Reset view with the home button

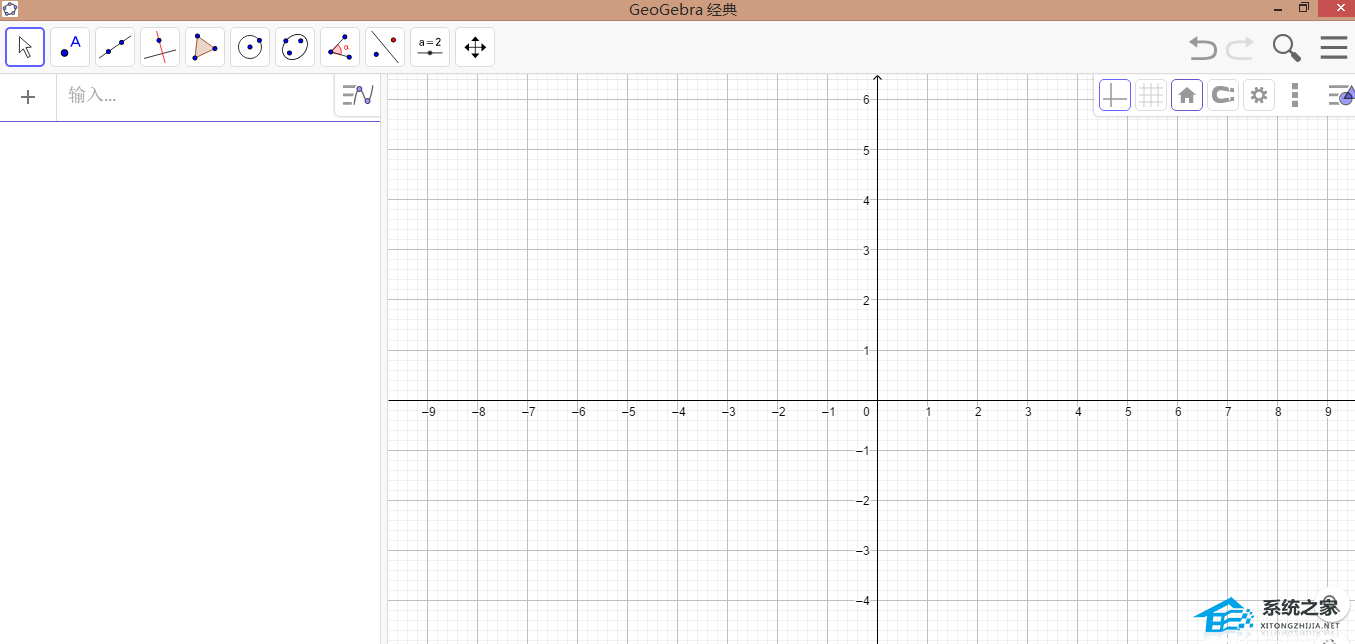(x=1187, y=95)
